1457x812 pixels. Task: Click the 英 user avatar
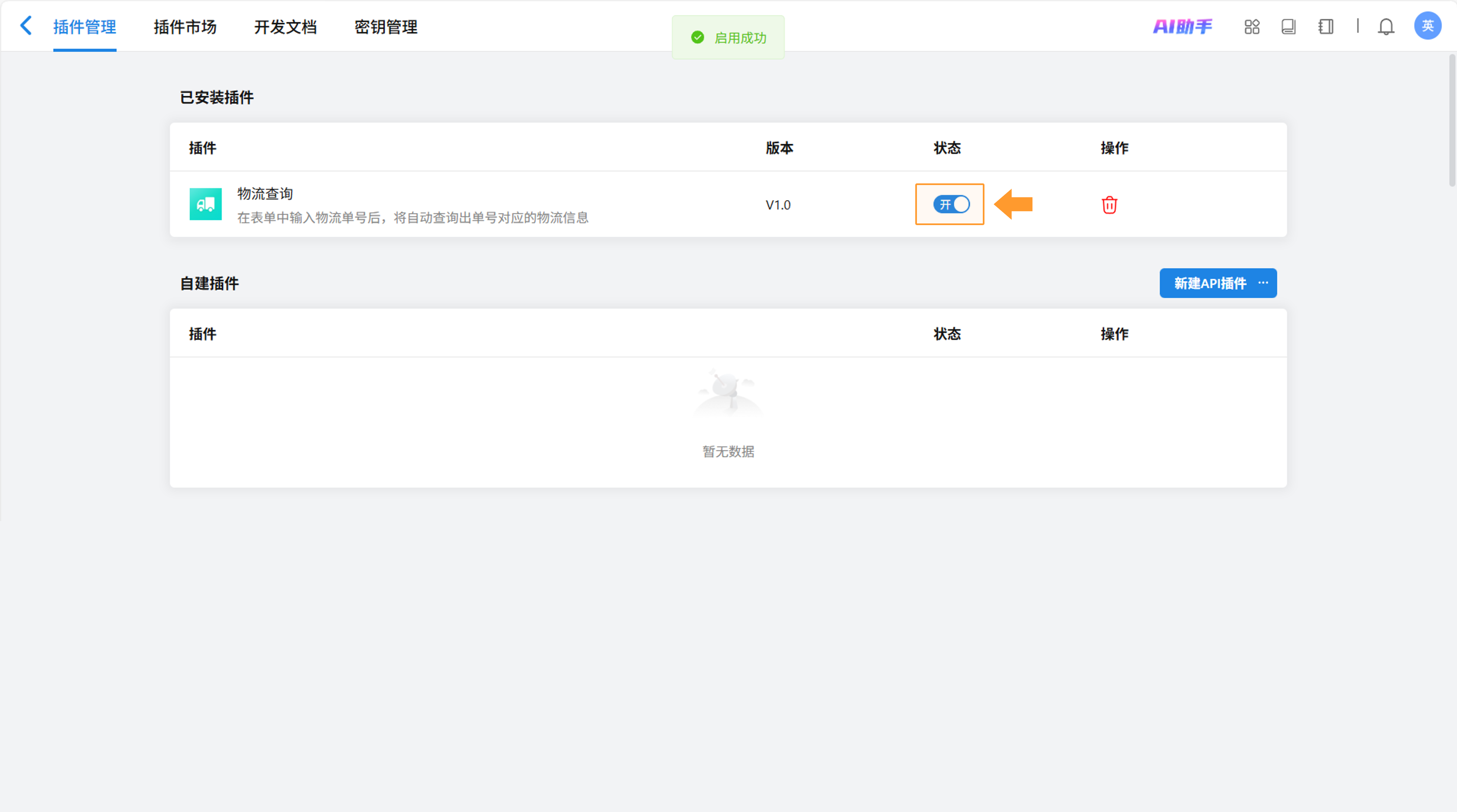tap(1427, 26)
